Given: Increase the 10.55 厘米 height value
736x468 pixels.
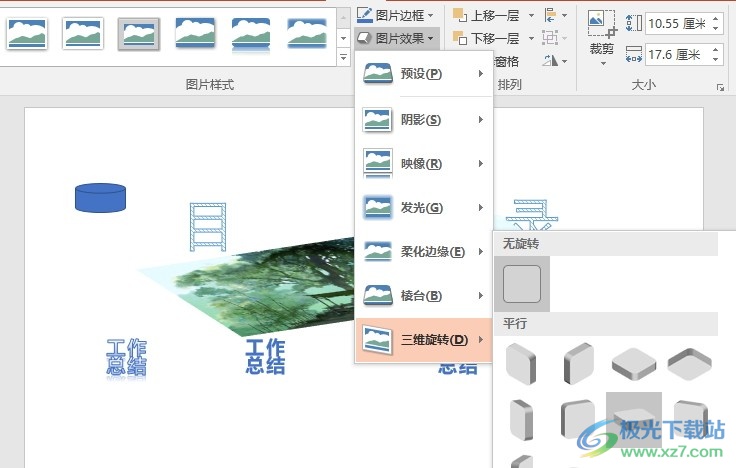Looking at the screenshot, I should tap(716, 19).
